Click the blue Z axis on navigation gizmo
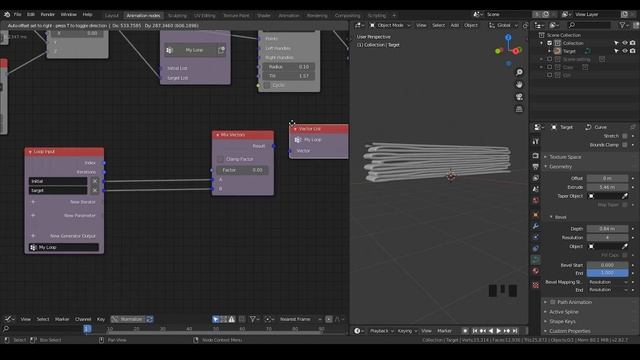The height and width of the screenshot is (360, 640). click(x=508, y=38)
